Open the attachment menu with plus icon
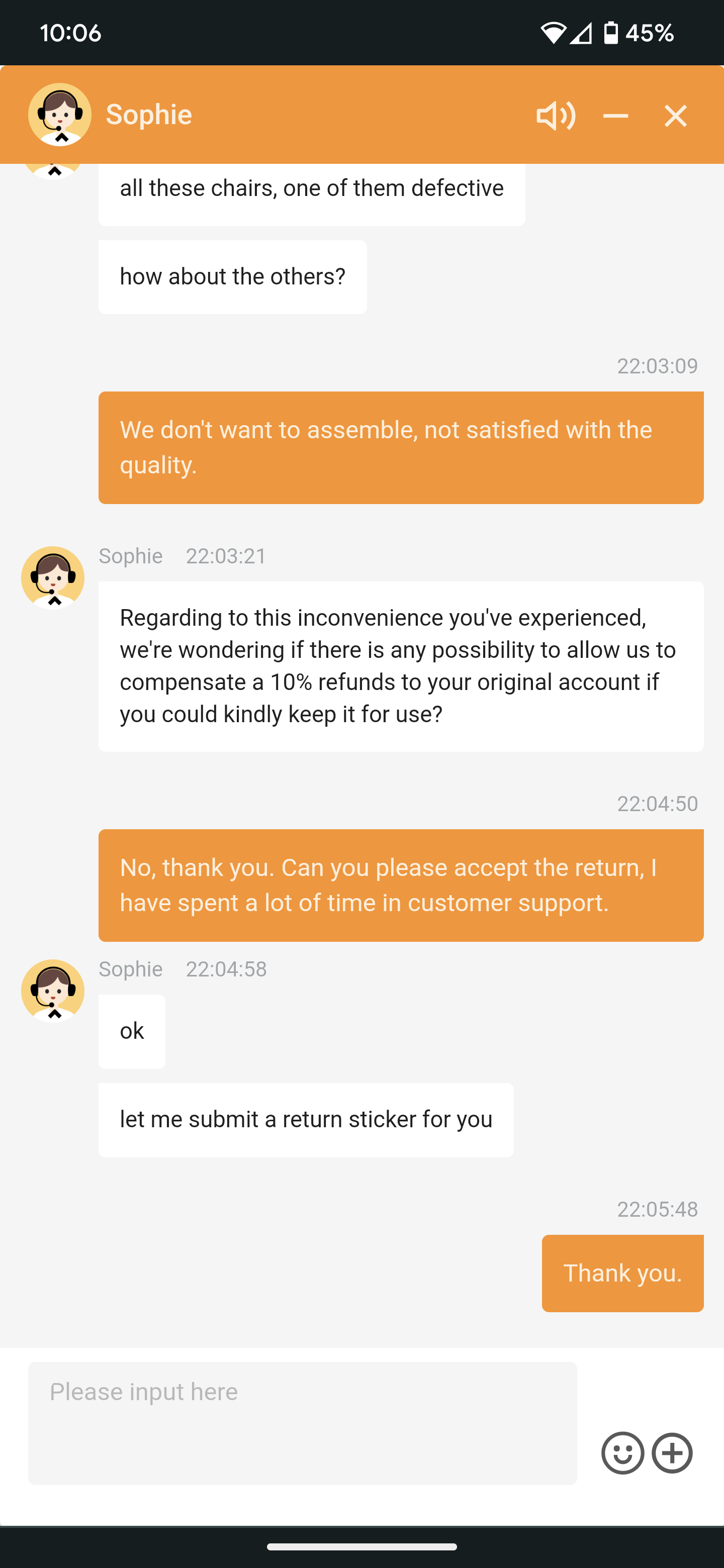 [x=672, y=1453]
